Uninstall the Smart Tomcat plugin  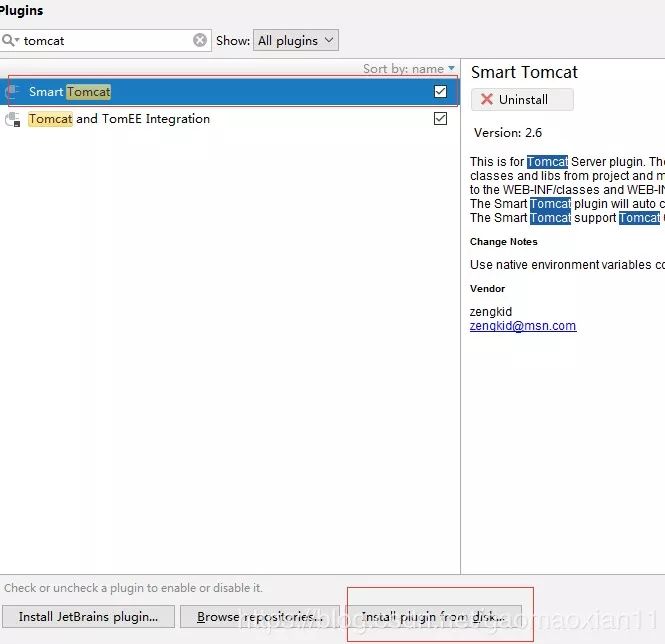522,100
